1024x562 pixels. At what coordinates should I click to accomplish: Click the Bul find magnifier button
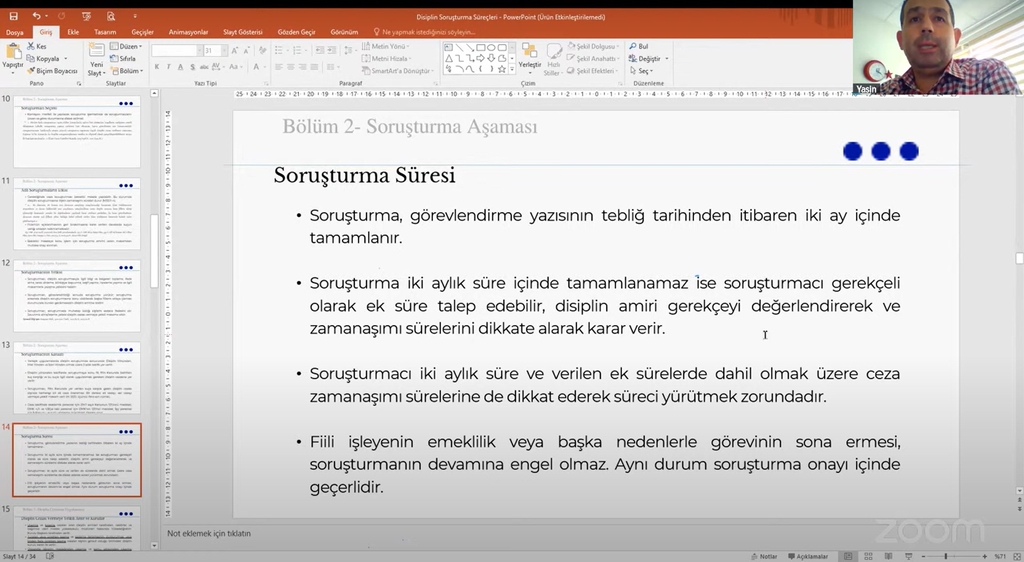click(639, 46)
